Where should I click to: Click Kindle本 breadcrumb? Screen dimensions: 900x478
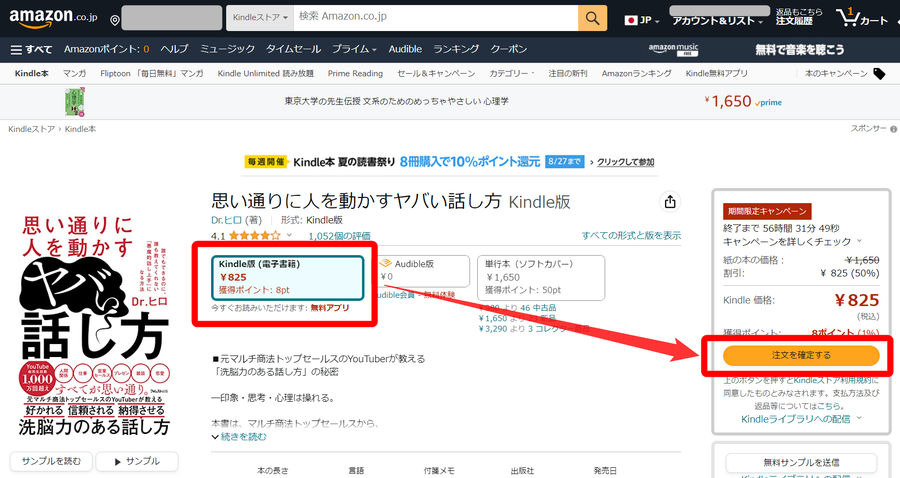(x=80, y=129)
